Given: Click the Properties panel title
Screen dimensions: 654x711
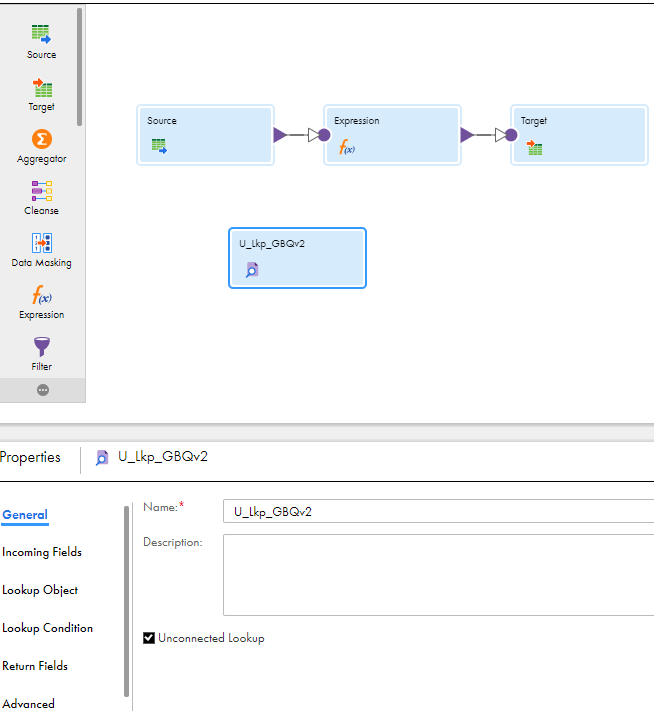Looking at the screenshot, I should pyautogui.click(x=30, y=457).
